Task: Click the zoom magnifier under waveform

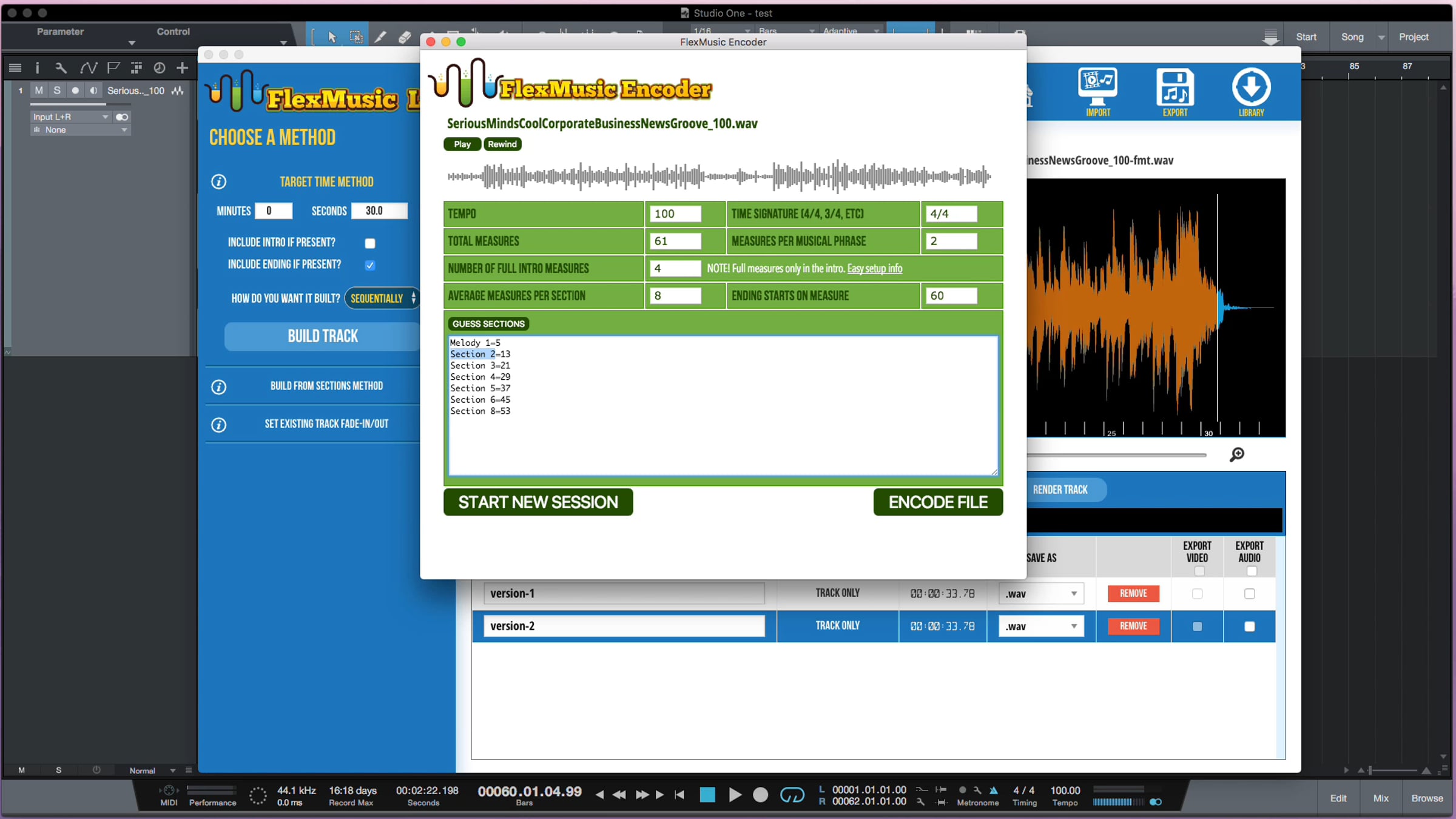Action: tap(1236, 454)
